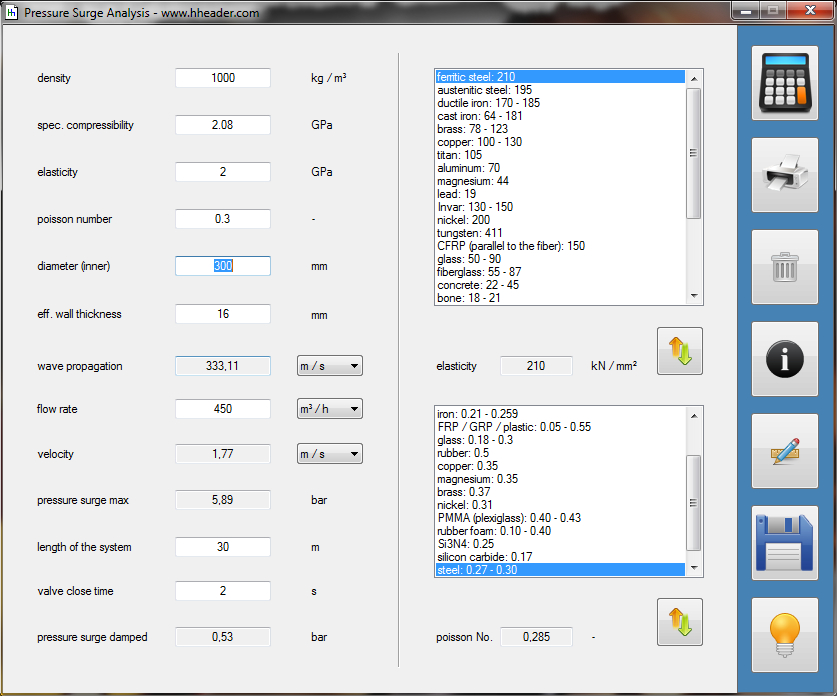Screen dimensions: 837x696
Task: Select 'magnesium: 44' entry
Action: (x=560, y=181)
